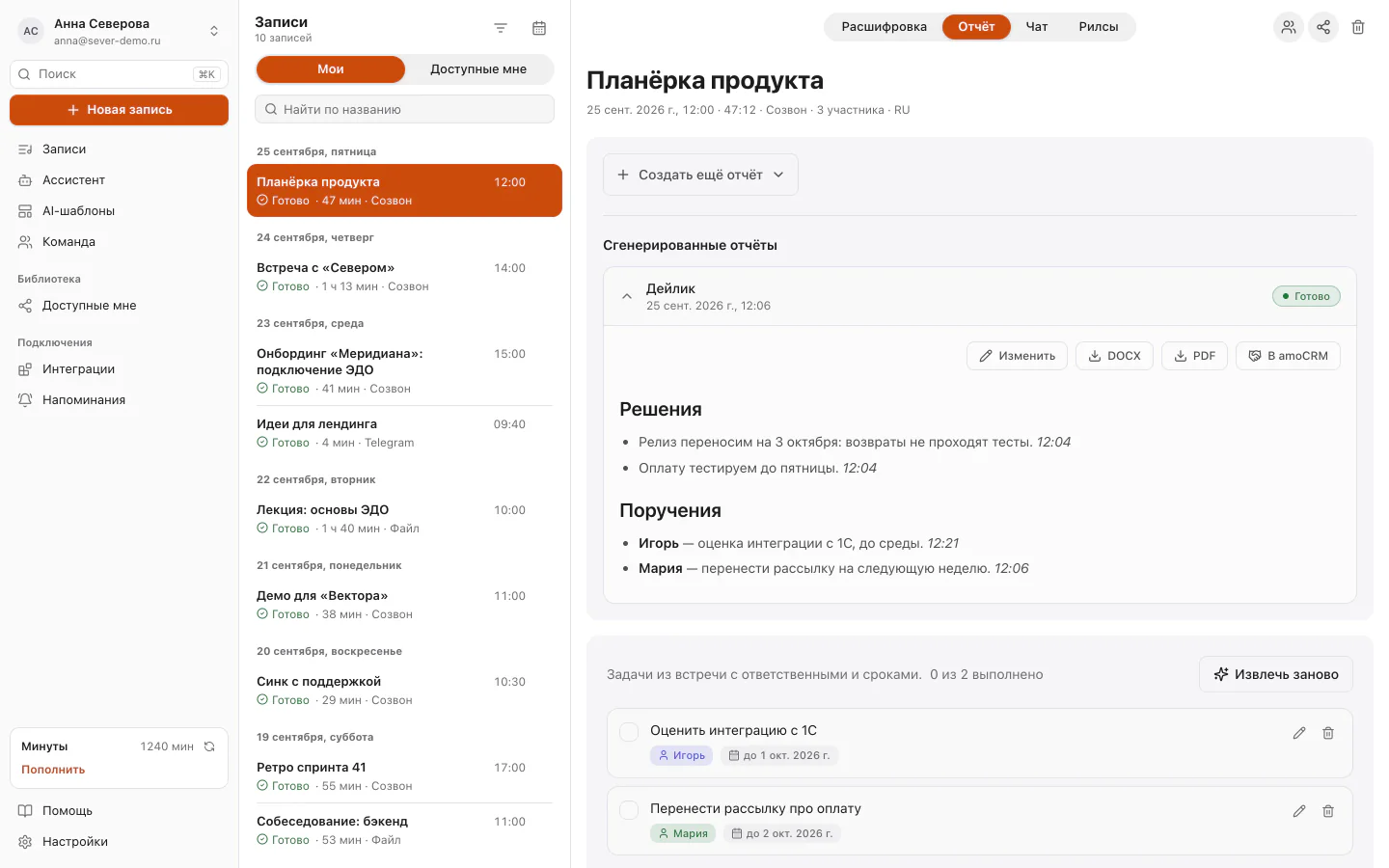The width and height of the screenshot is (1389, 868).
Task: Open recording Демо для «Вектора»
Action: pos(404,605)
